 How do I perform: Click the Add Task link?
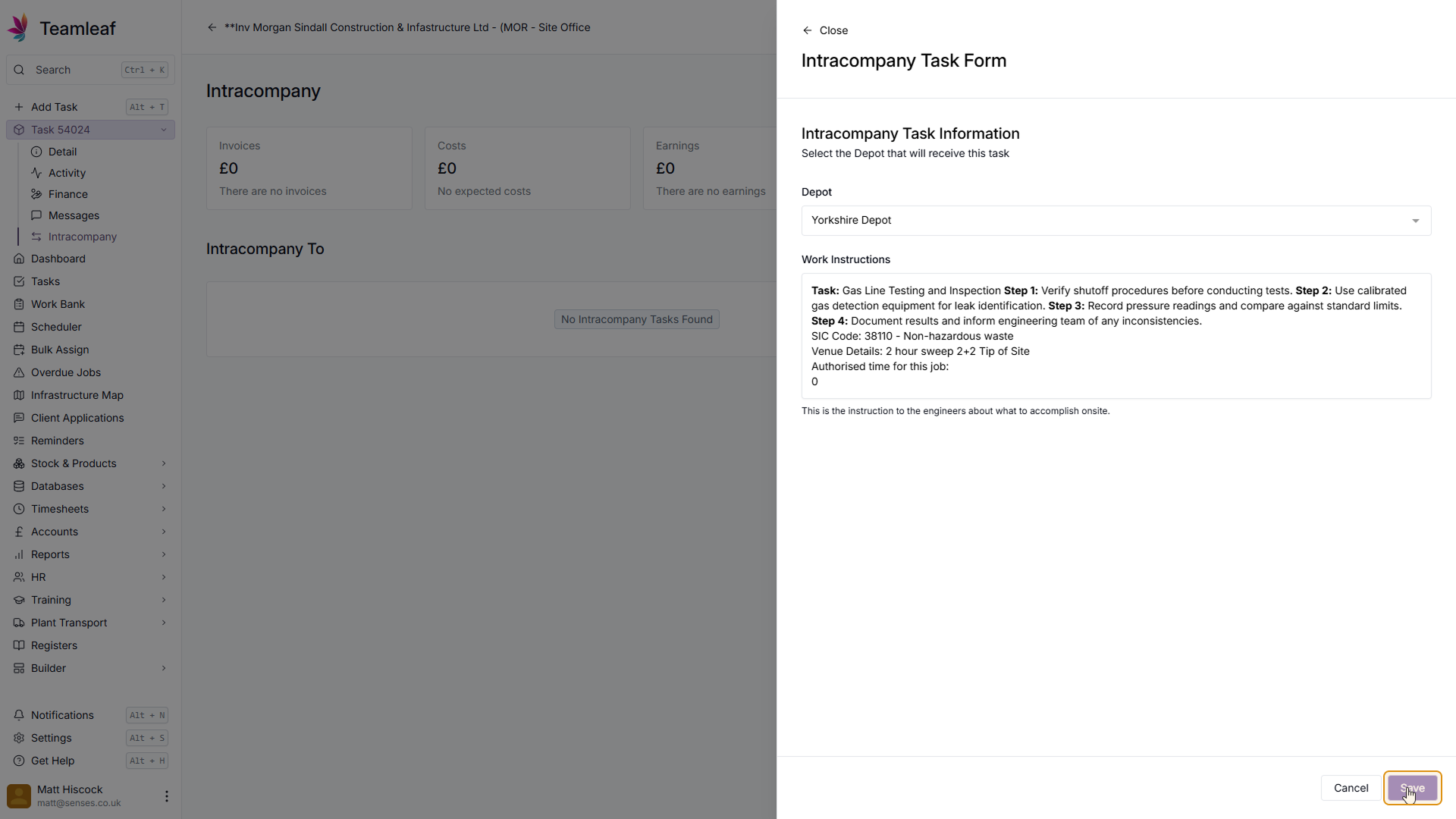coord(90,107)
